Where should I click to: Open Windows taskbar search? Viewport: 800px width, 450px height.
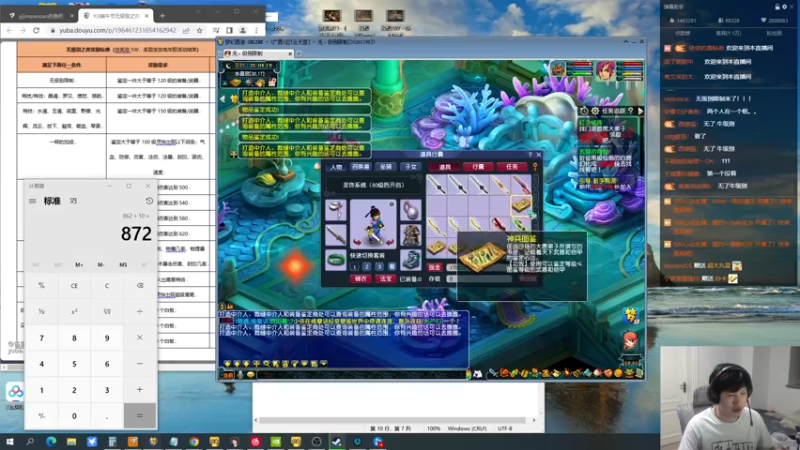[30, 442]
